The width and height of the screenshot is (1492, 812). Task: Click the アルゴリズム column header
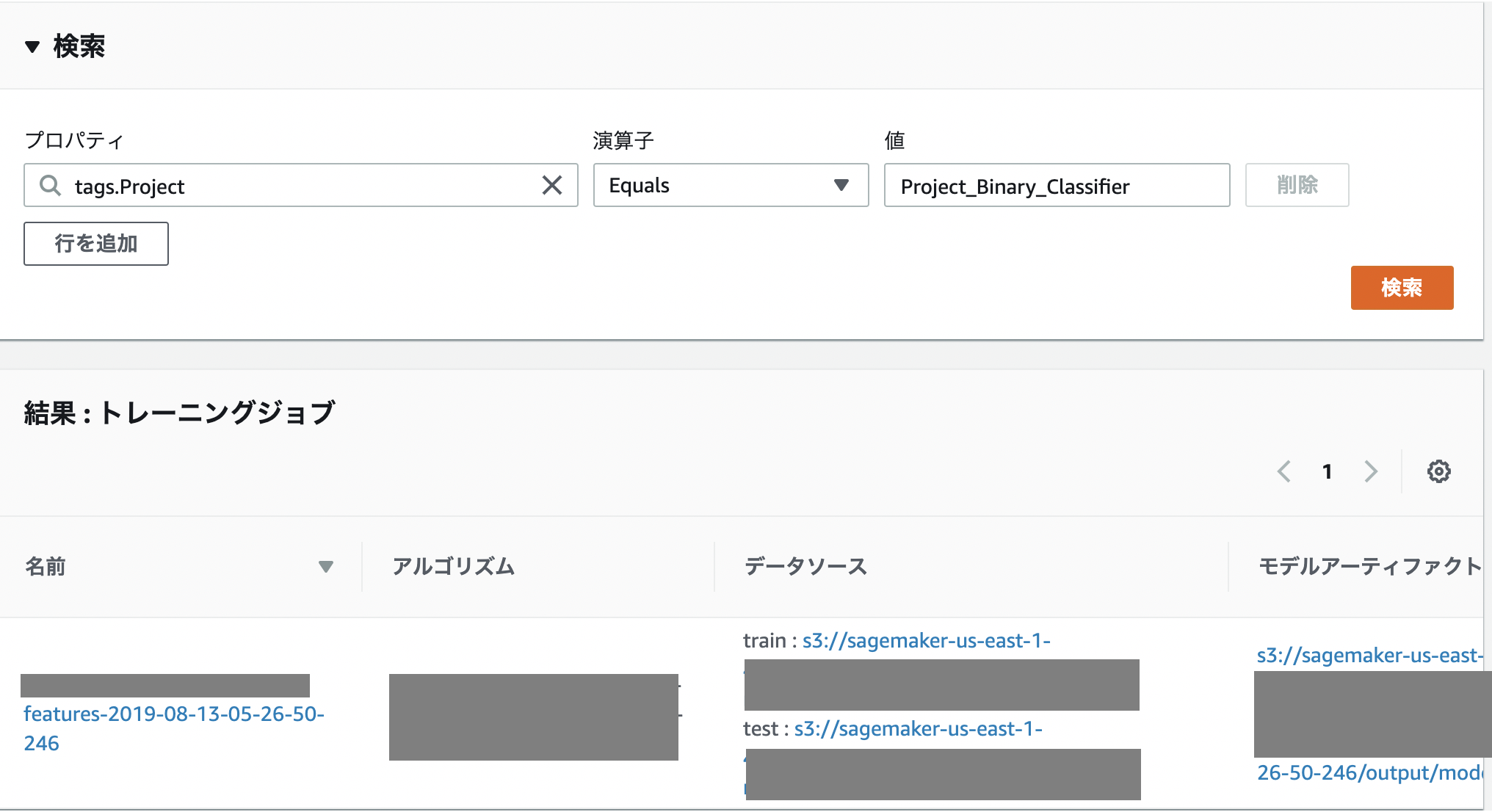[453, 567]
